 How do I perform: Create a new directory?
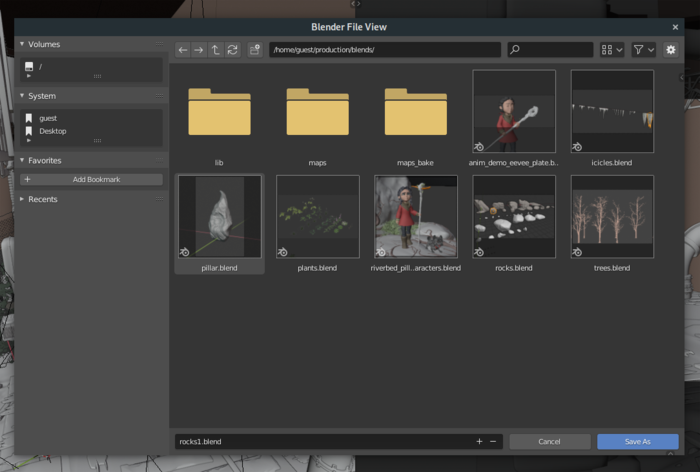[255, 50]
